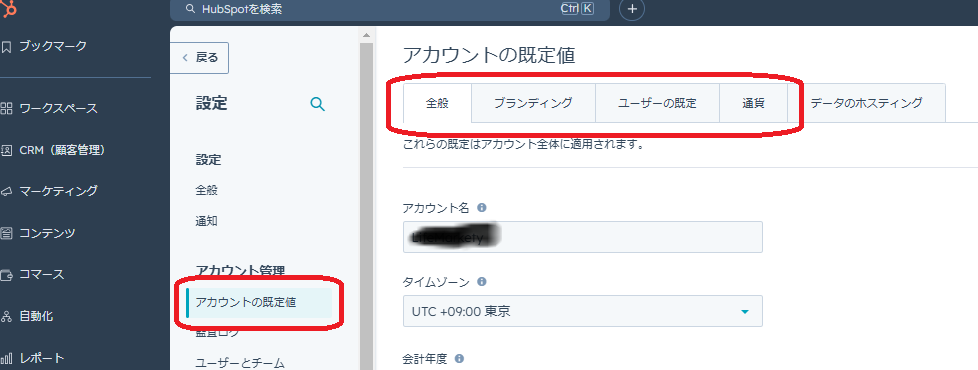Switch to the 通貨 currency tab

pyautogui.click(x=753, y=103)
